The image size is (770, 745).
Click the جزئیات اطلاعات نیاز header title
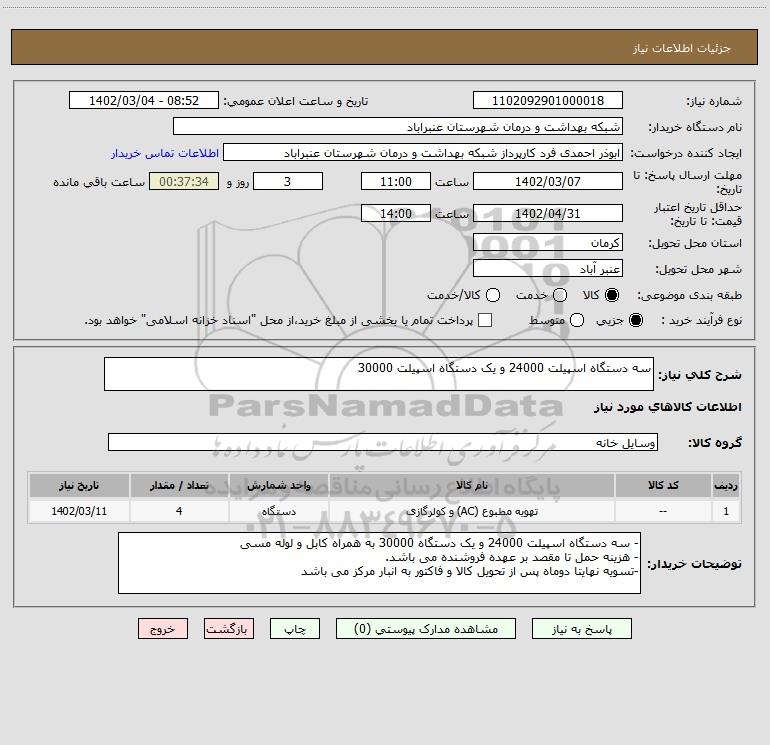click(x=682, y=48)
